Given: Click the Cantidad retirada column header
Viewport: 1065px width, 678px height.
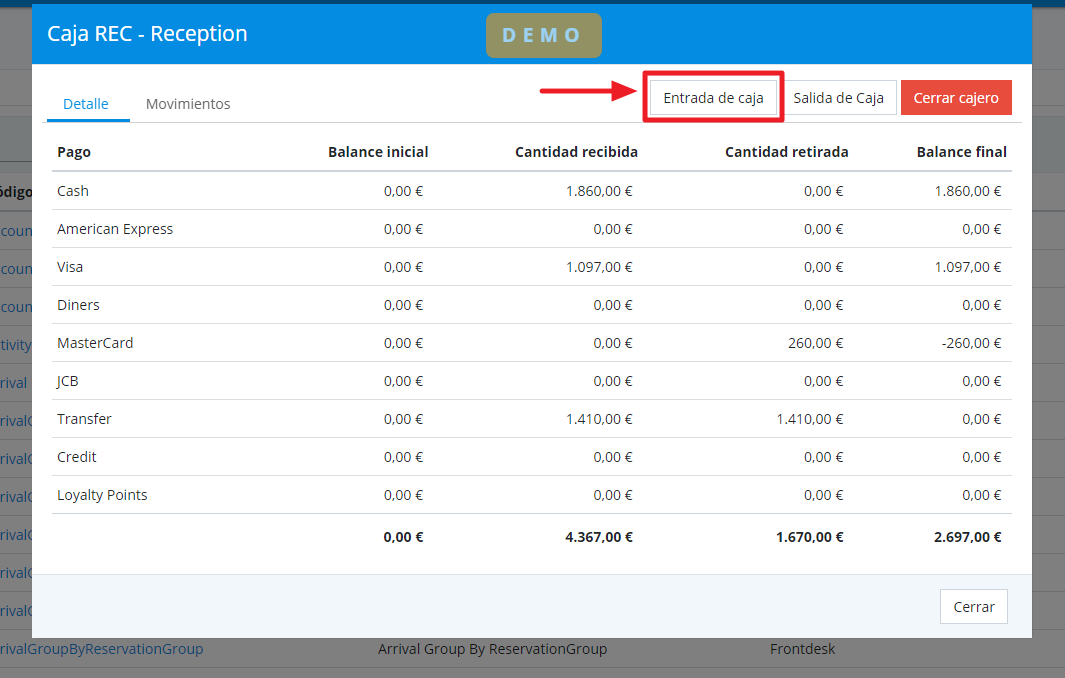Looking at the screenshot, I should click(x=786, y=152).
